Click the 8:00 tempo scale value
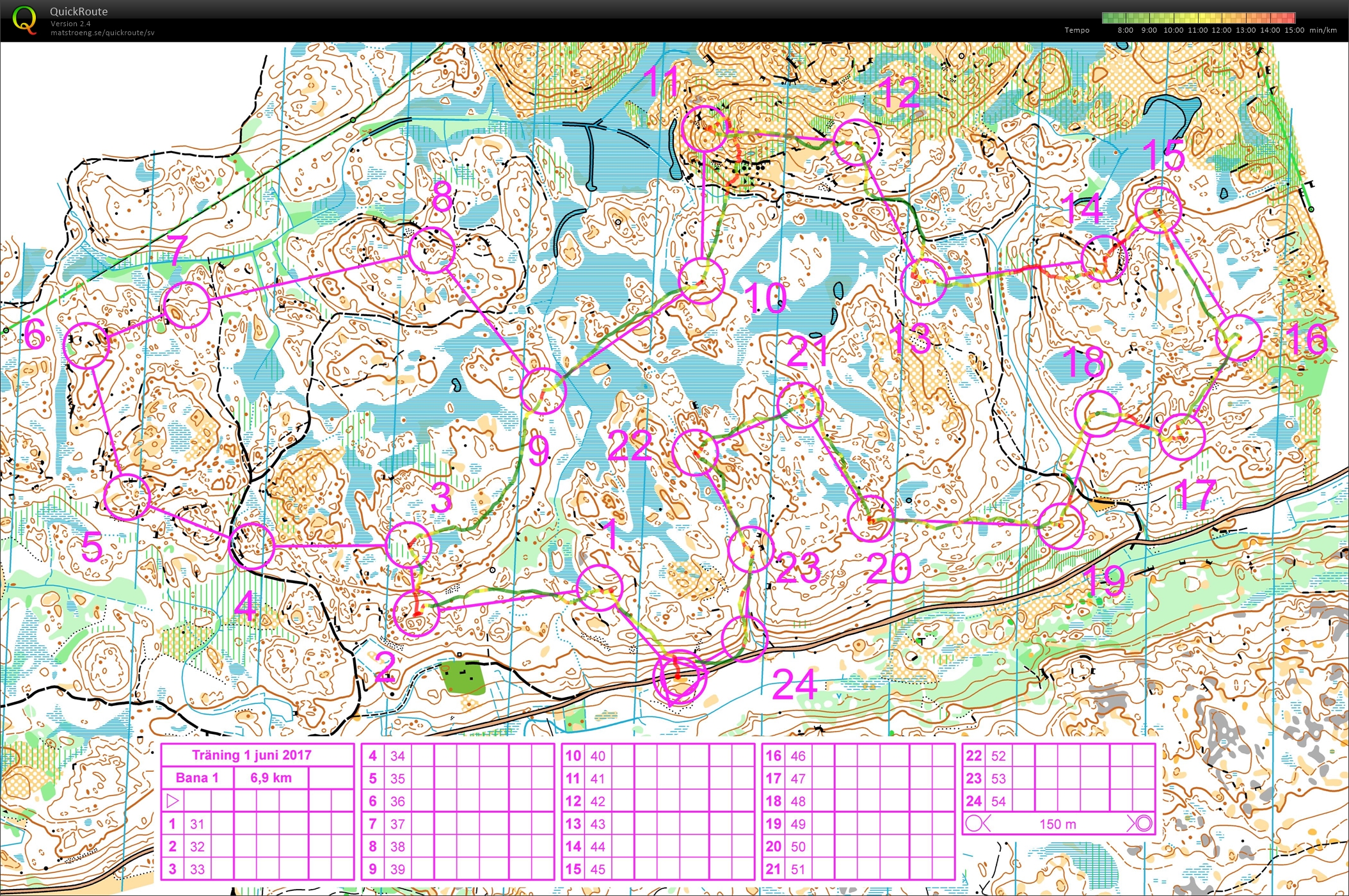Viewport: 1349px width, 896px height. pos(1125,30)
